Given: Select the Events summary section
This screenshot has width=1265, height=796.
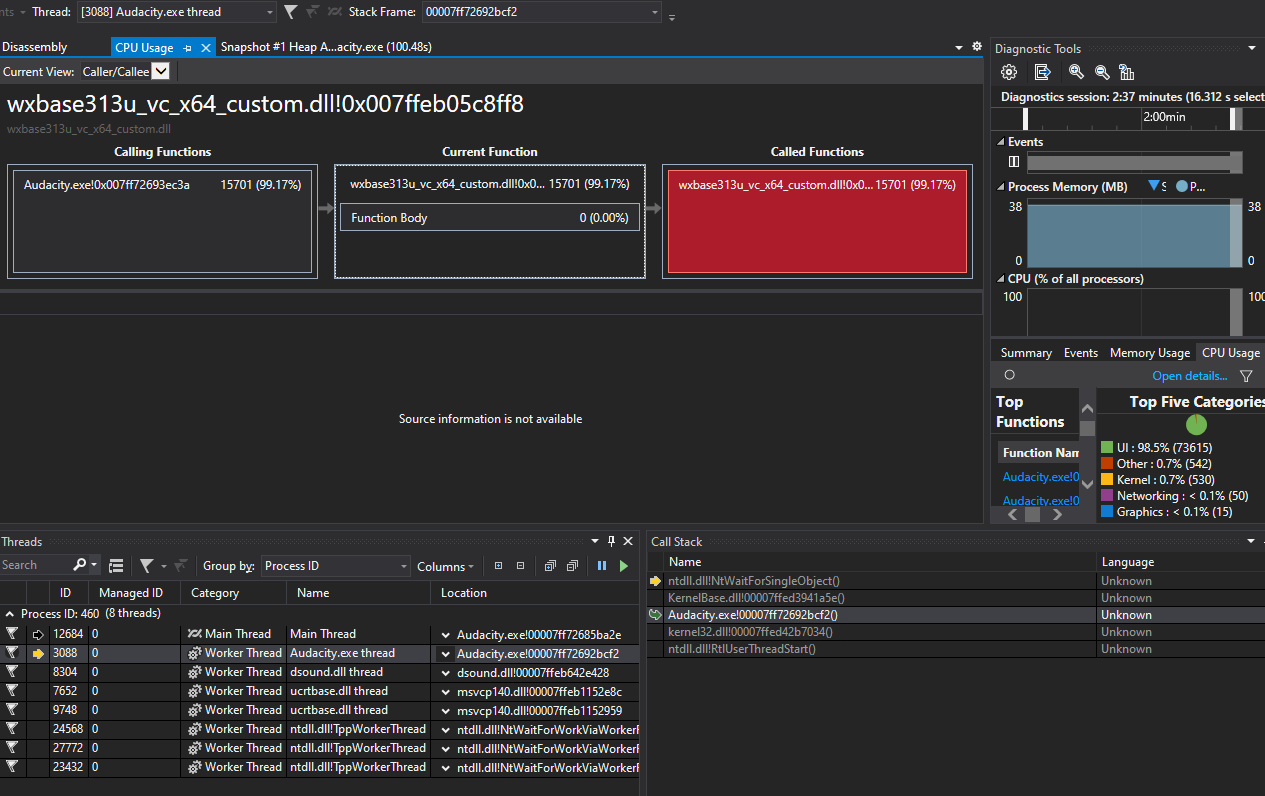Looking at the screenshot, I should coord(1080,352).
